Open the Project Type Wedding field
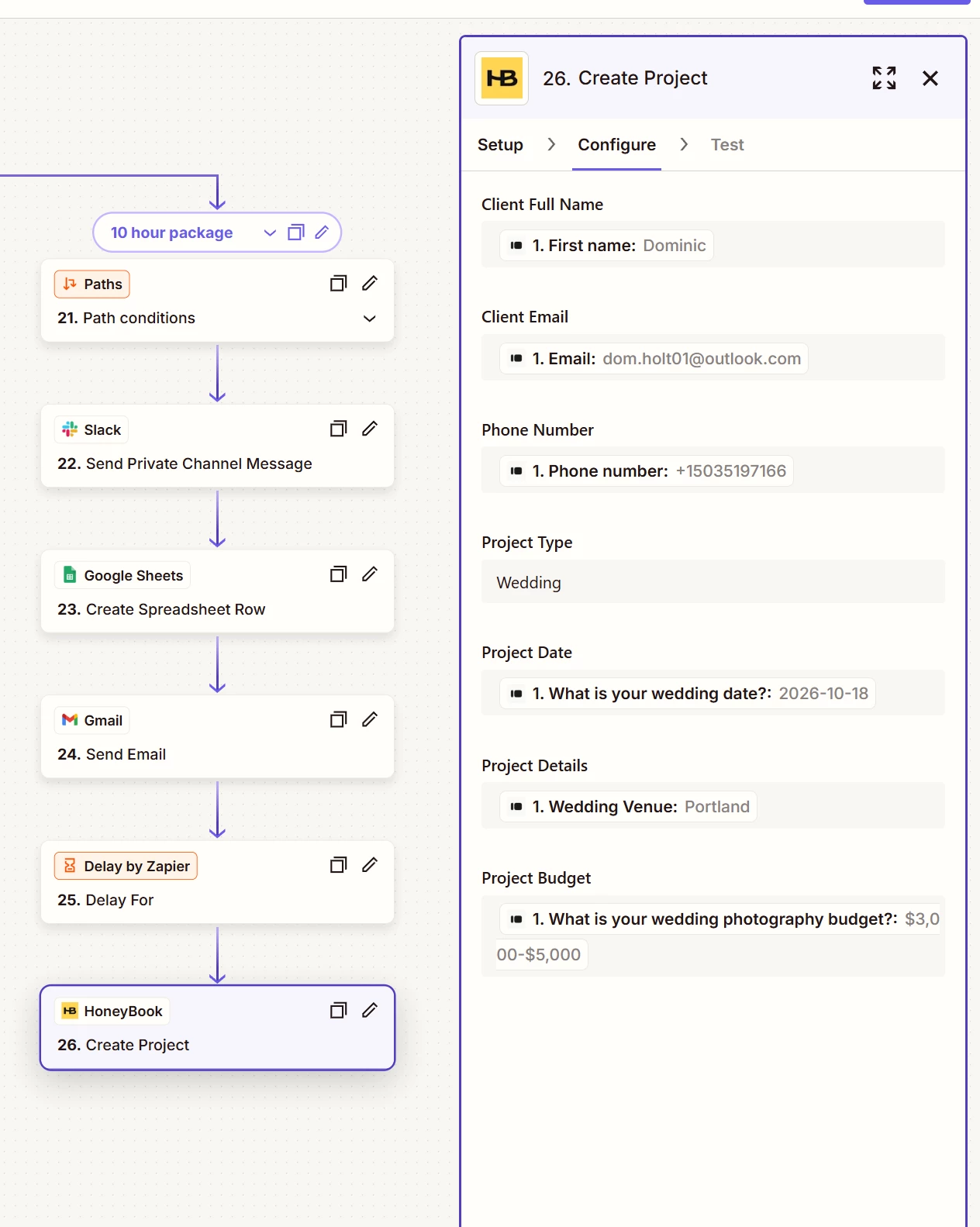980x1227 pixels. click(713, 582)
